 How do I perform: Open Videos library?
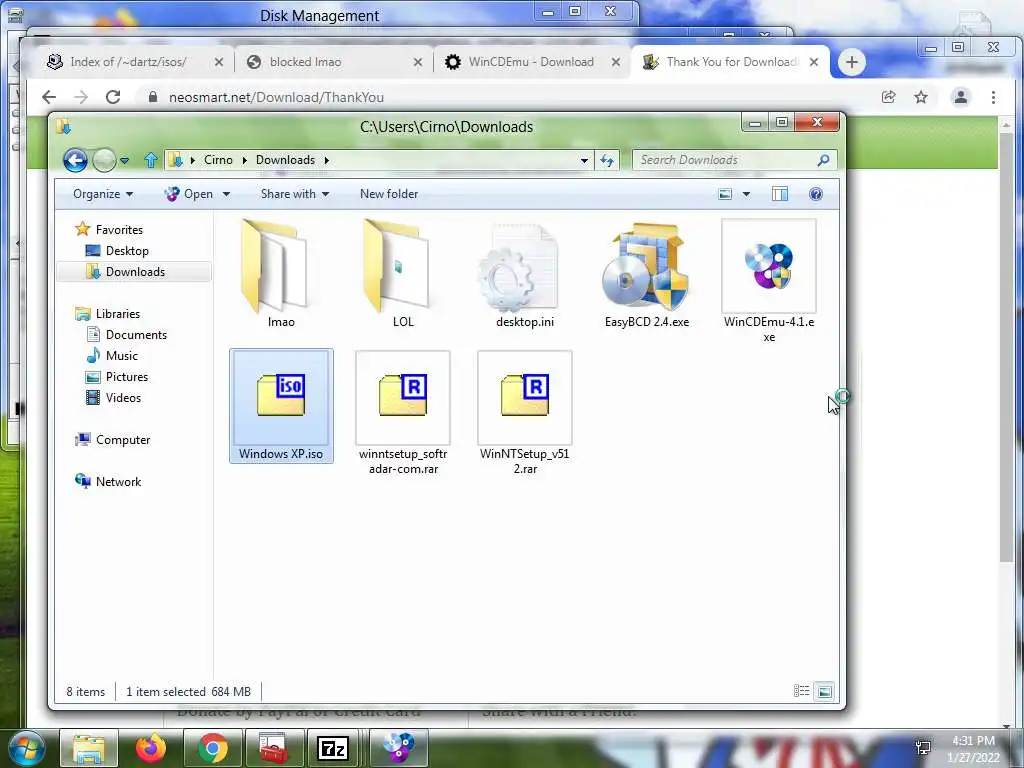(123, 398)
